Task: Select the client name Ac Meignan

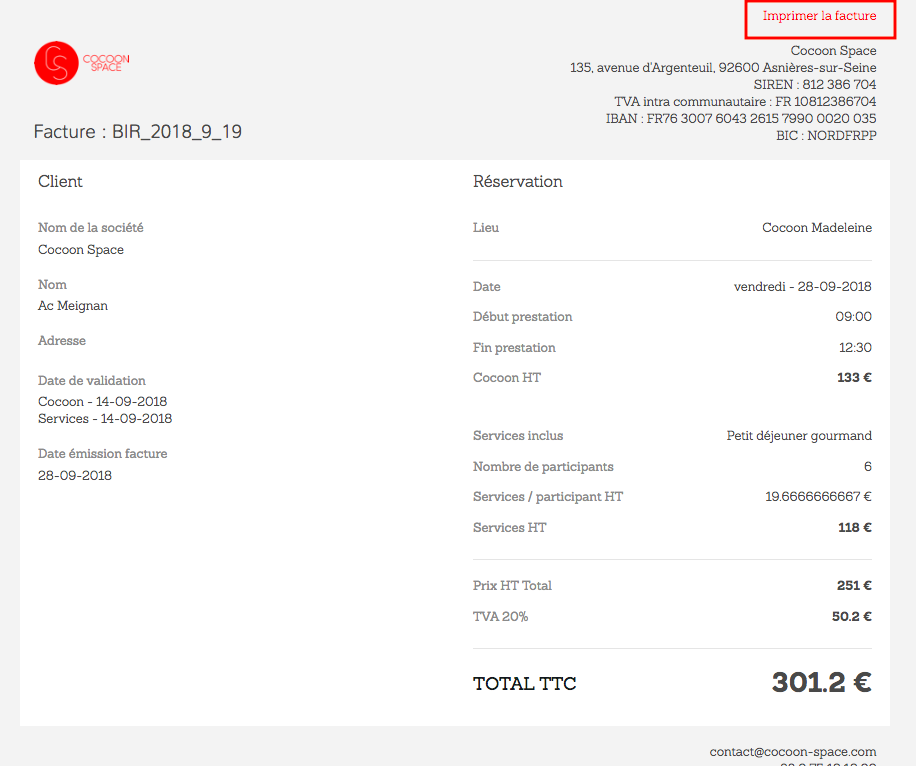Action: pyautogui.click(x=73, y=306)
